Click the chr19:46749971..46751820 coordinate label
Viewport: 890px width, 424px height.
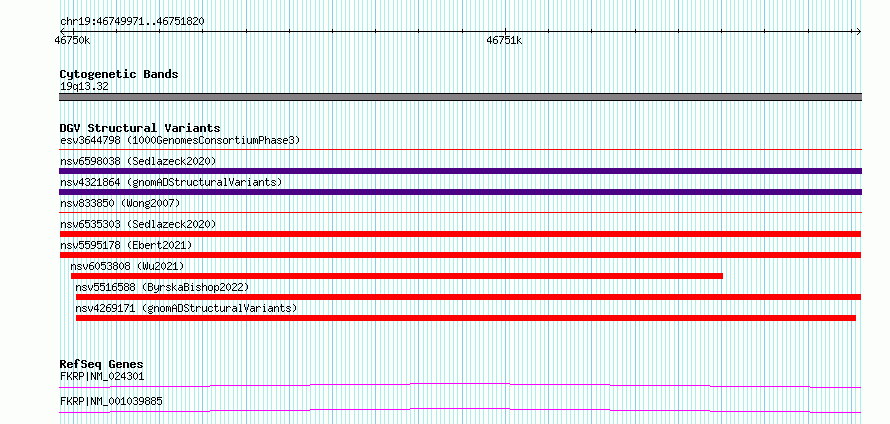click(x=132, y=22)
